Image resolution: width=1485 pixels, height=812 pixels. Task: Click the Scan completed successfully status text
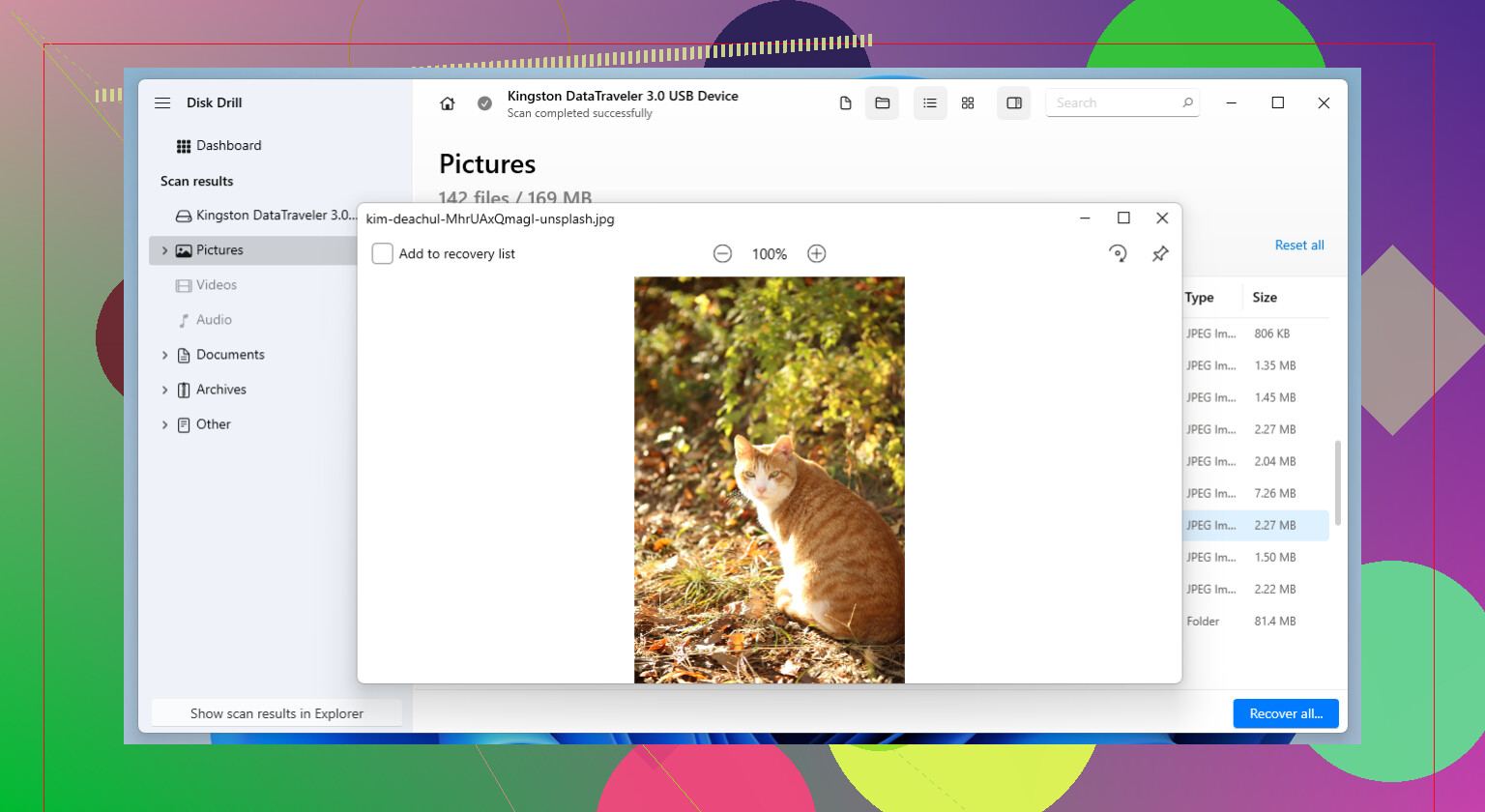tap(580, 113)
